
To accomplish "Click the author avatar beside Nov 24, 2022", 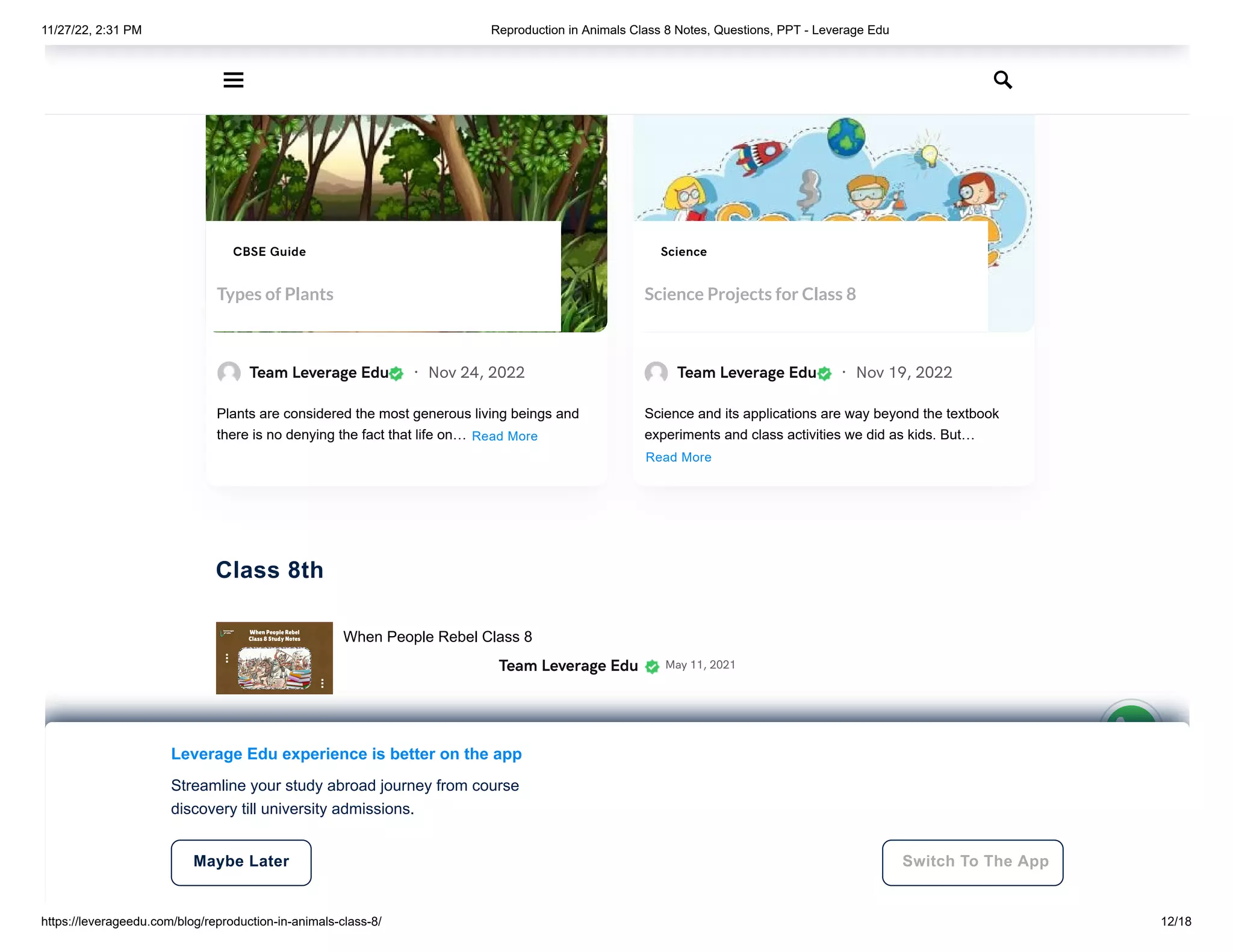I will tap(229, 372).
